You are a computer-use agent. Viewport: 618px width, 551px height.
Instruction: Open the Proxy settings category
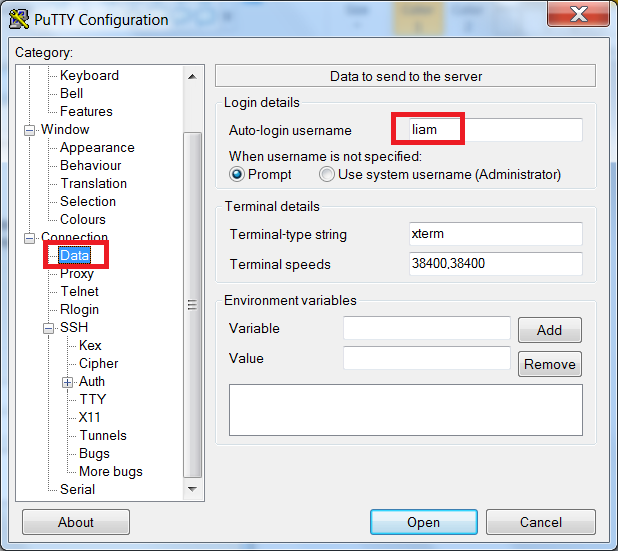tap(77, 273)
